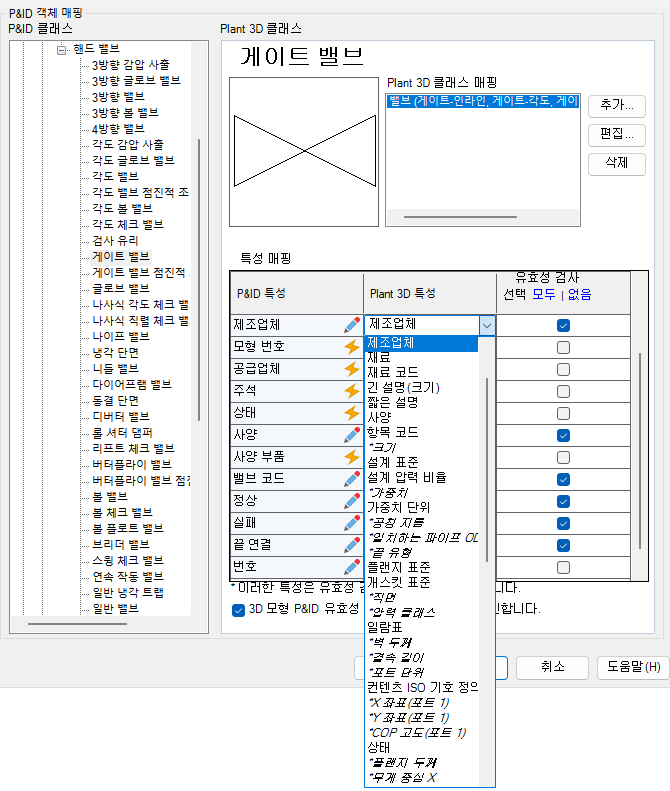
Task: Select 다이어프램 밸브 tree item
Action: pyautogui.click(x=132, y=385)
